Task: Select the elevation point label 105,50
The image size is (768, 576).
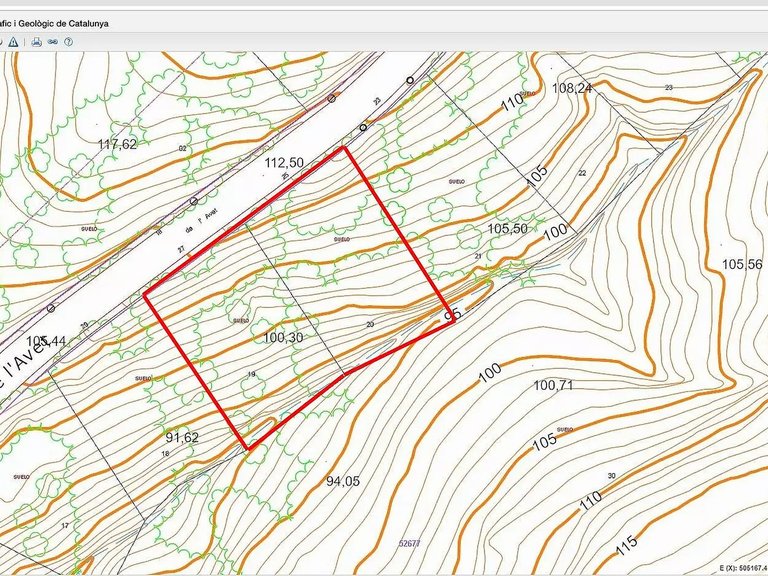Action: [508, 228]
